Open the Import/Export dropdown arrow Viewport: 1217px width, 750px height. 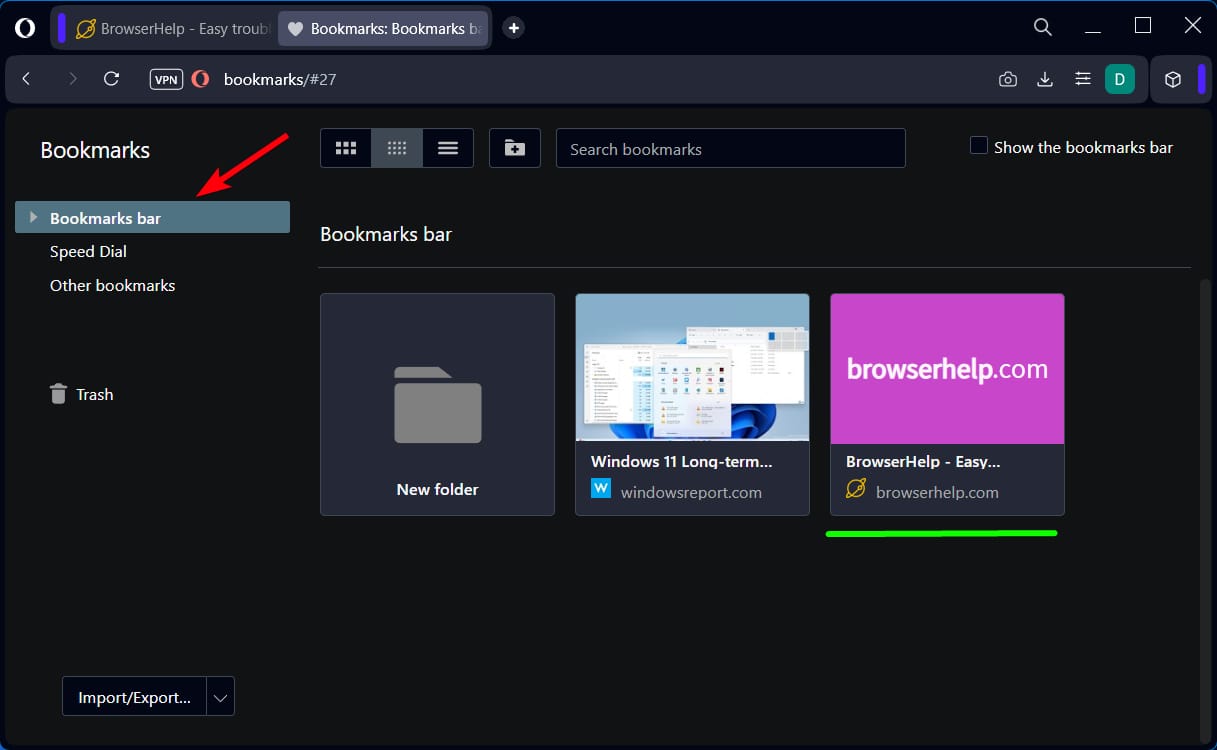(x=221, y=697)
